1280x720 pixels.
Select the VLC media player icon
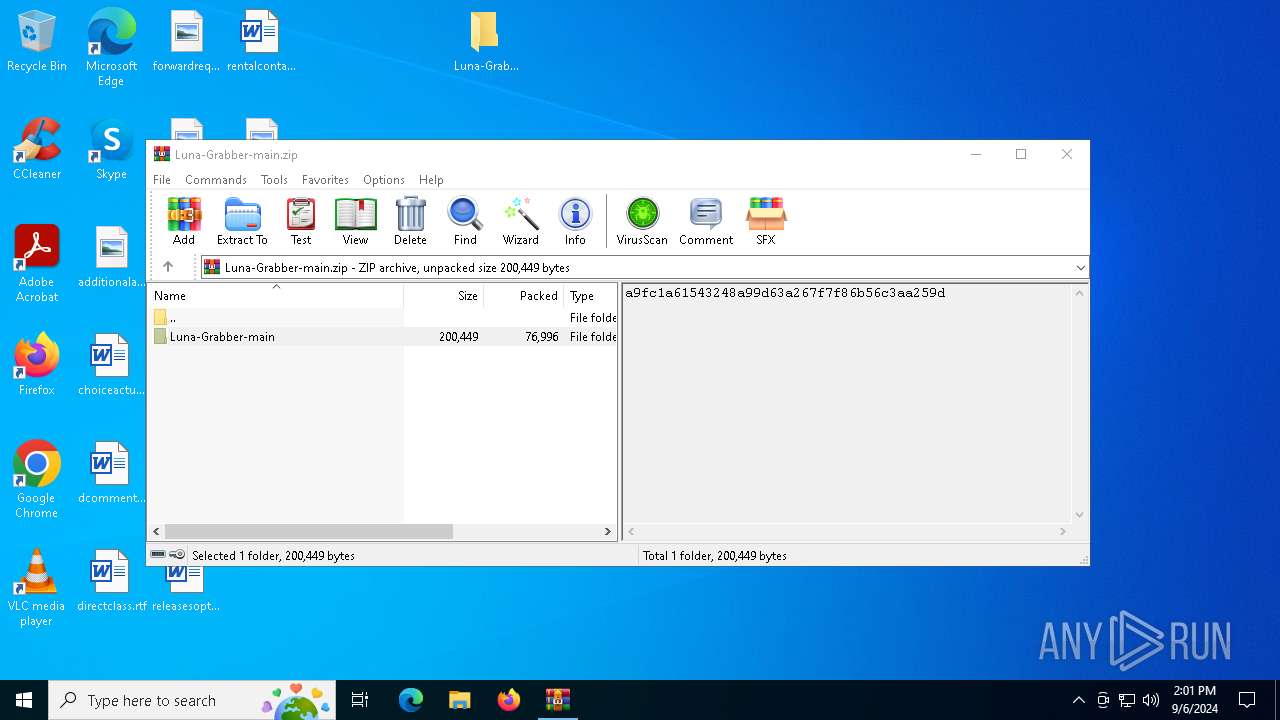tap(37, 587)
